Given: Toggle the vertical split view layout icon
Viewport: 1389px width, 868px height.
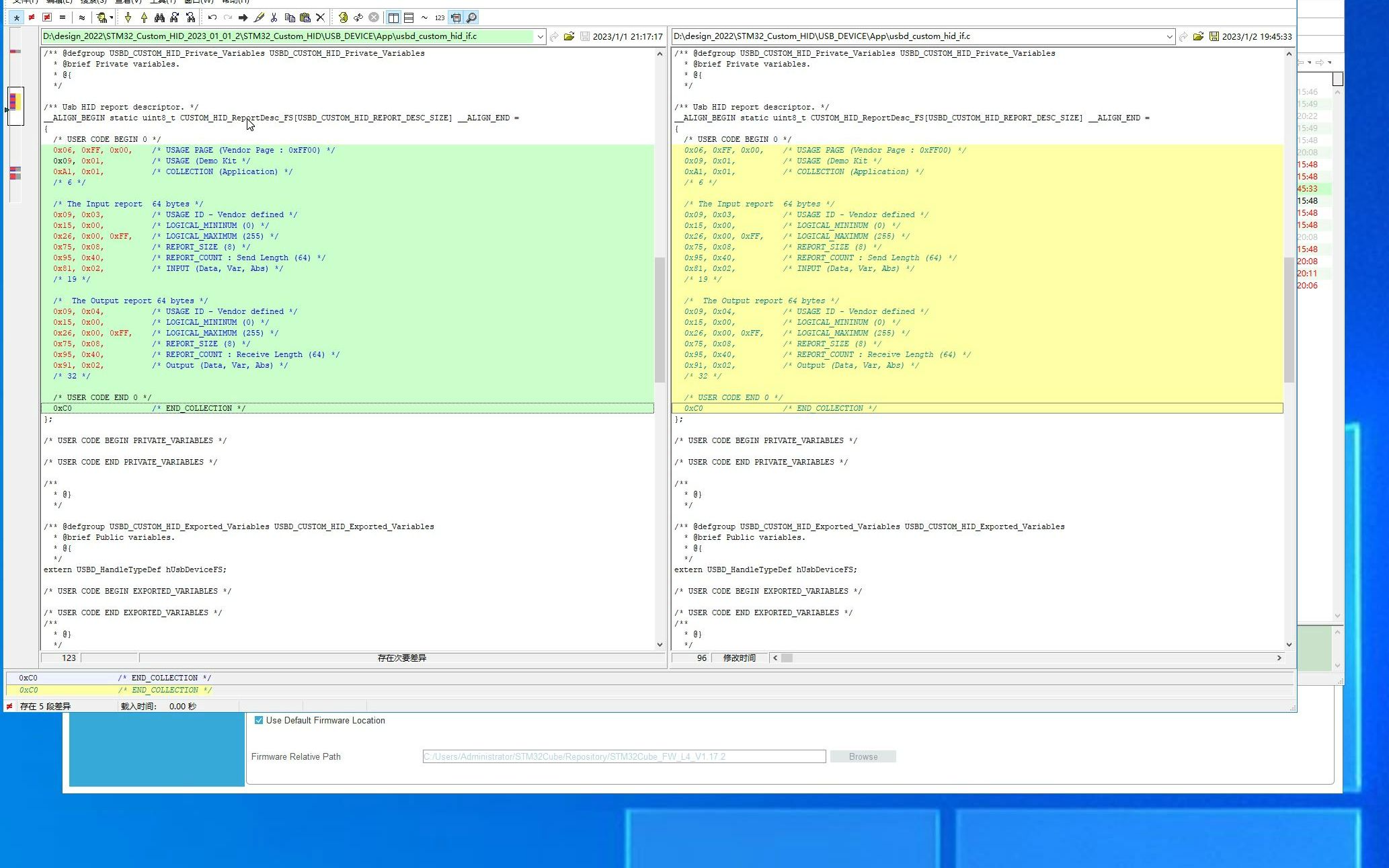Looking at the screenshot, I should pos(394,17).
